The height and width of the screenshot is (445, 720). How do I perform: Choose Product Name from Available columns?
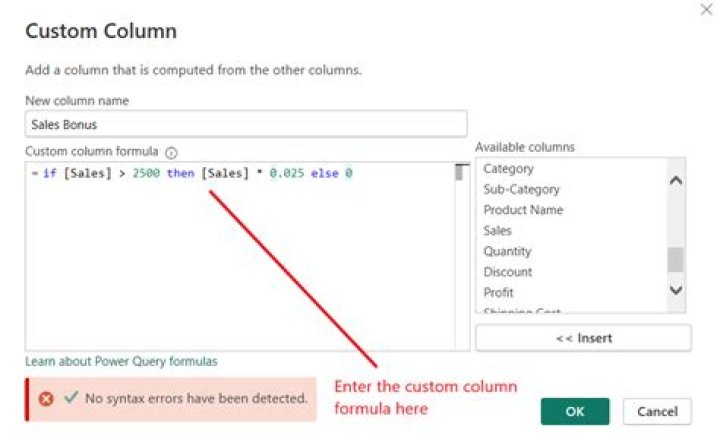[x=523, y=210]
